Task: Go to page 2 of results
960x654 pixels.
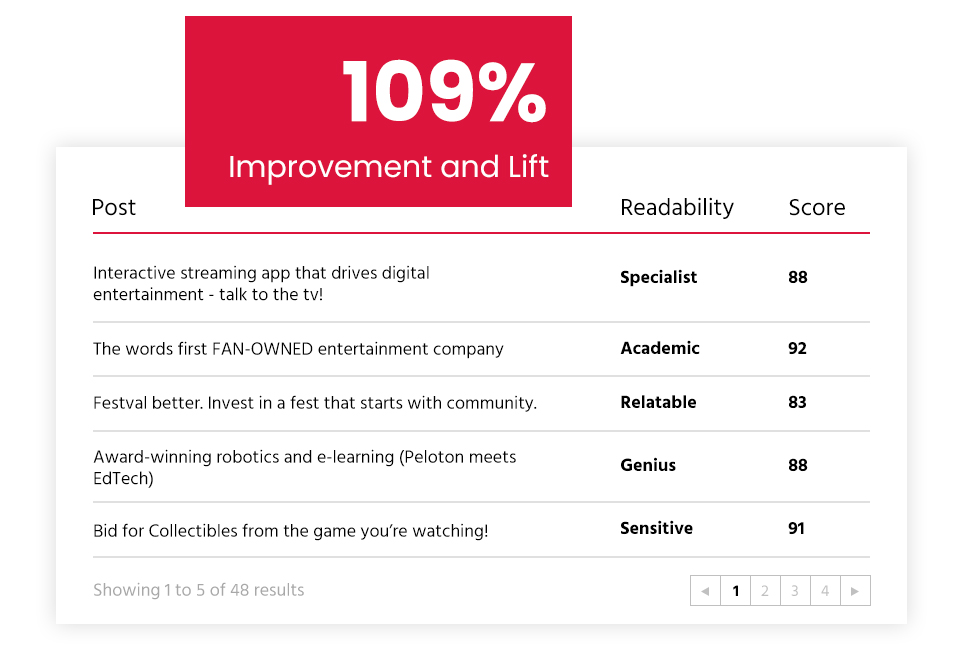Action: point(765,591)
